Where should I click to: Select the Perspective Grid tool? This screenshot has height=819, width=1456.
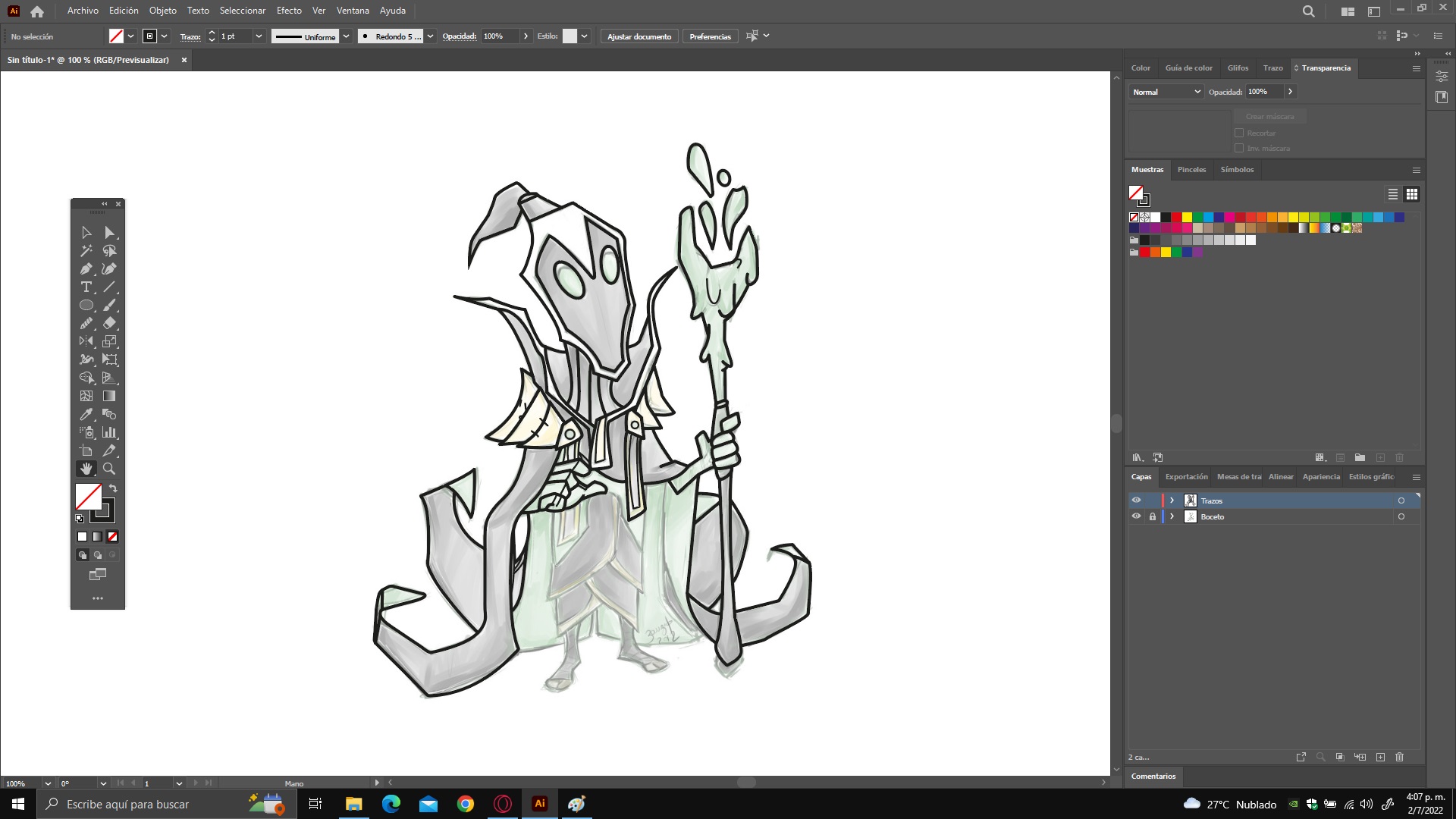pyautogui.click(x=110, y=378)
